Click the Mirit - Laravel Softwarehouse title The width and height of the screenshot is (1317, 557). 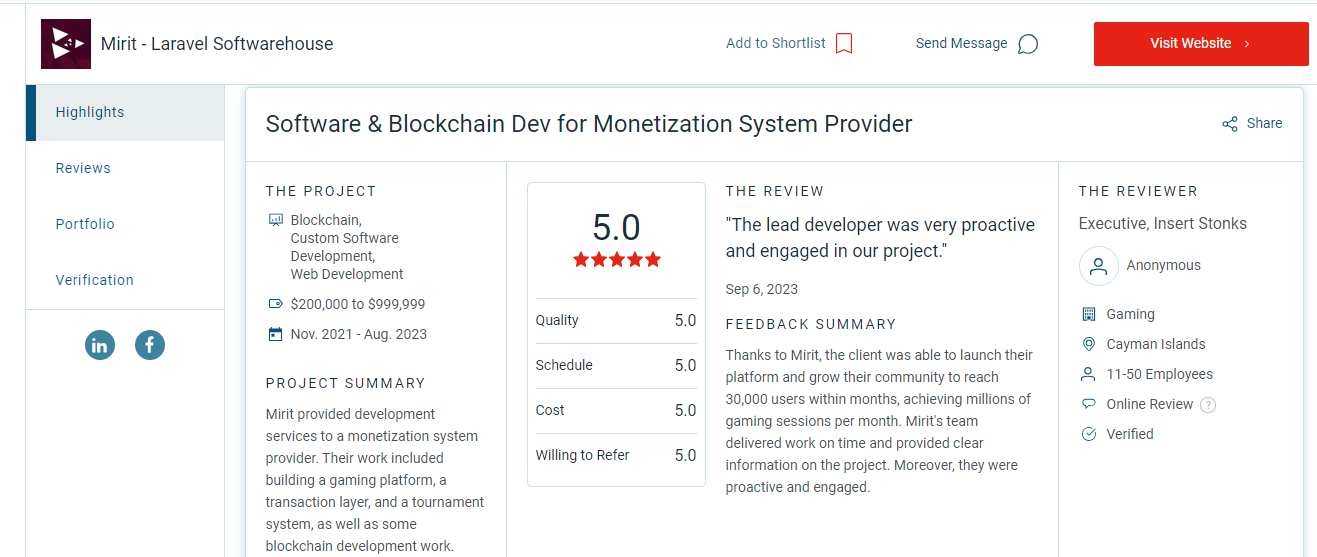[x=217, y=44]
